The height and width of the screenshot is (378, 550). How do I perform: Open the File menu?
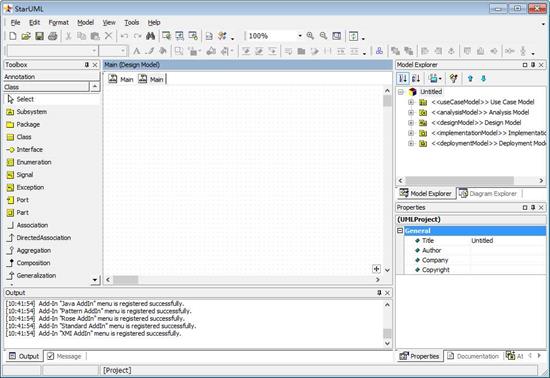(x=15, y=22)
